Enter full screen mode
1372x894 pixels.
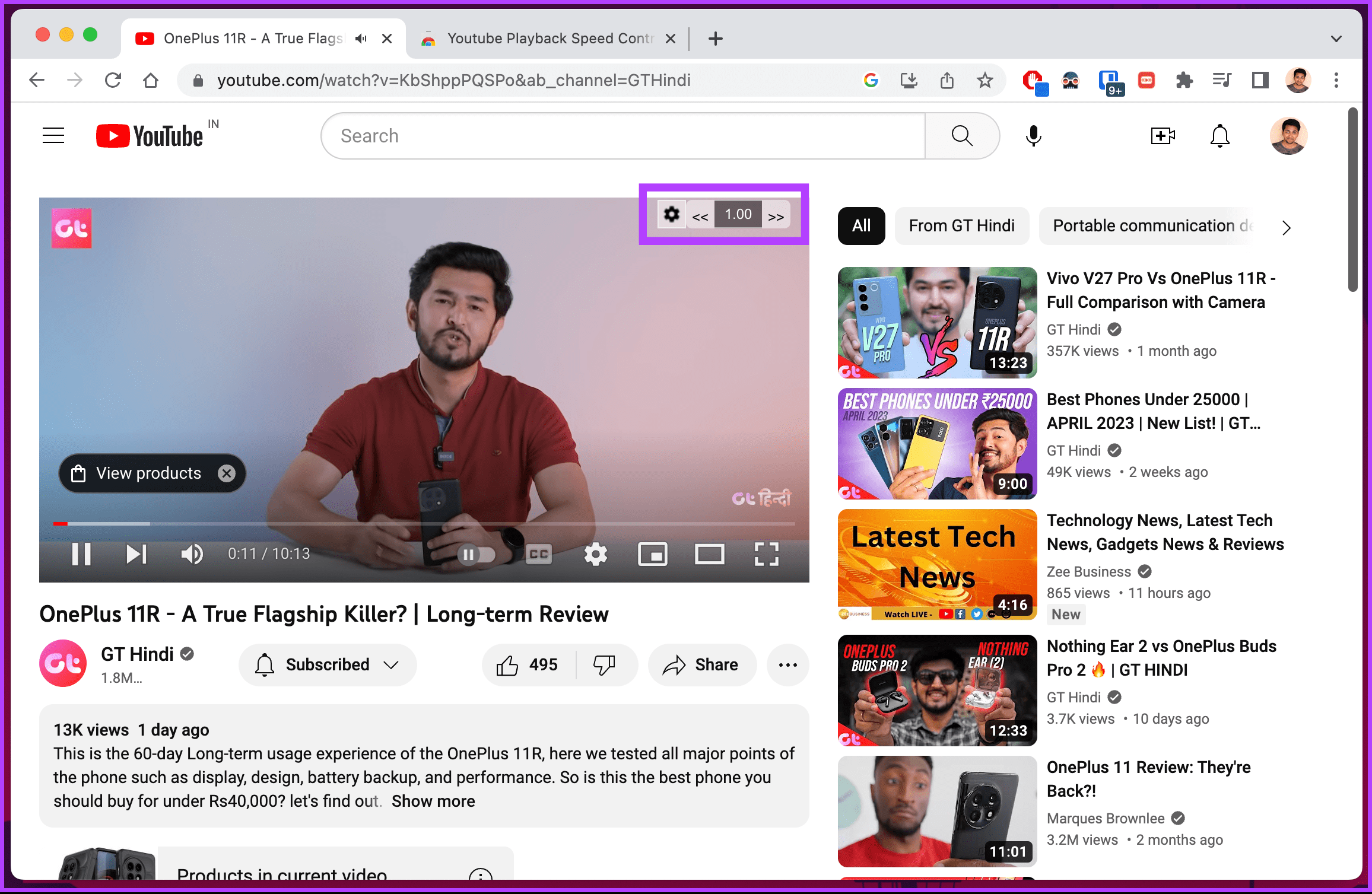point(766,554)
